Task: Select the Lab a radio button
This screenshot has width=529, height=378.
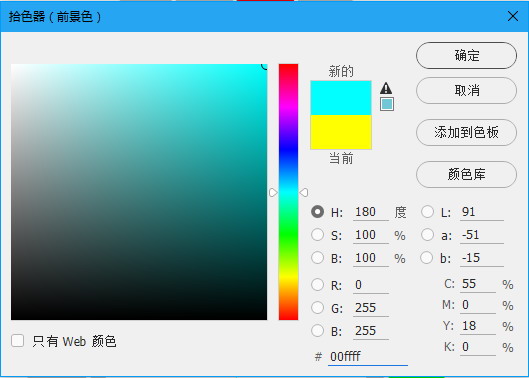Action: [x=427, y=235]
